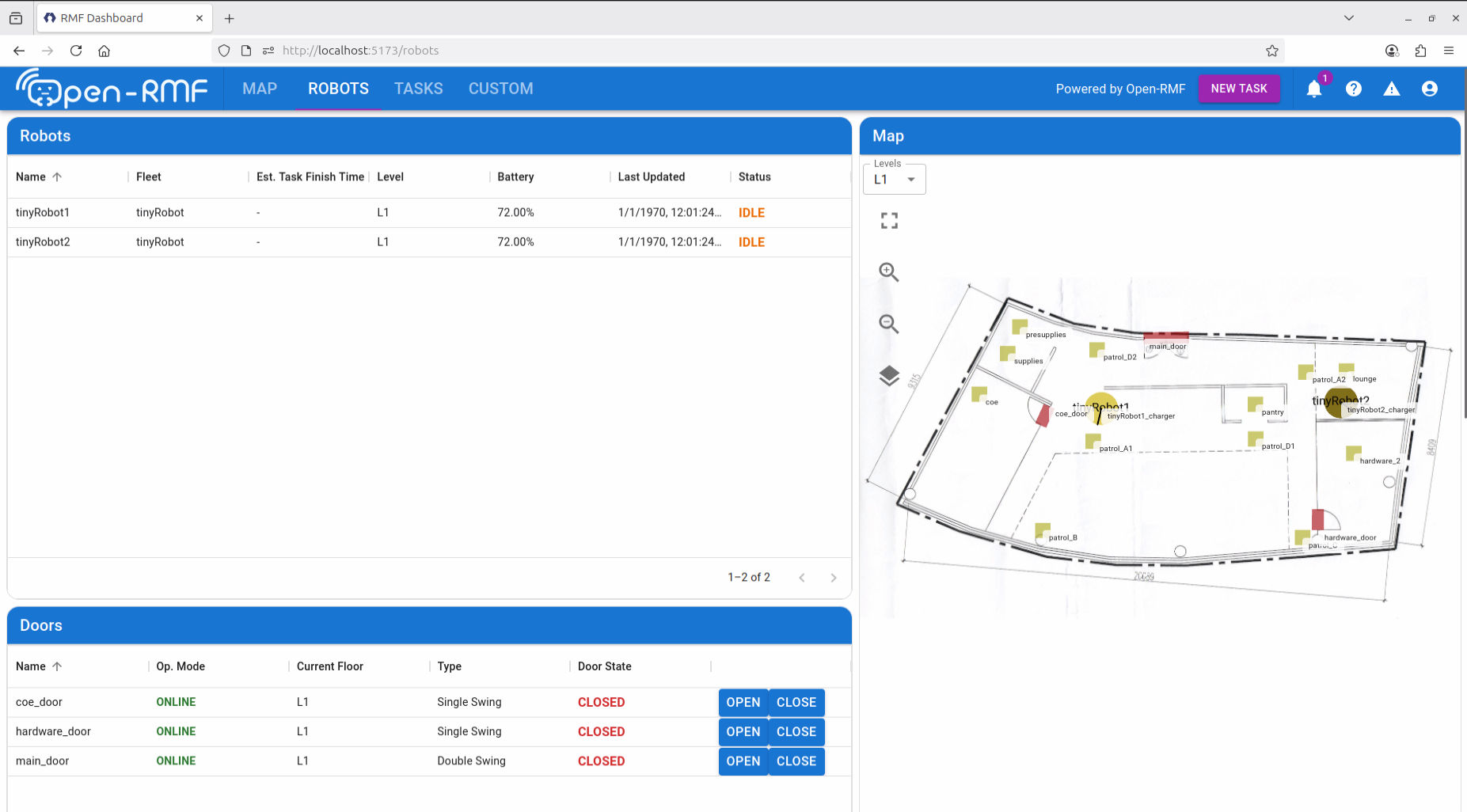Open the CUSTOM tab
1467x812 pixels.
pos(500,89)
